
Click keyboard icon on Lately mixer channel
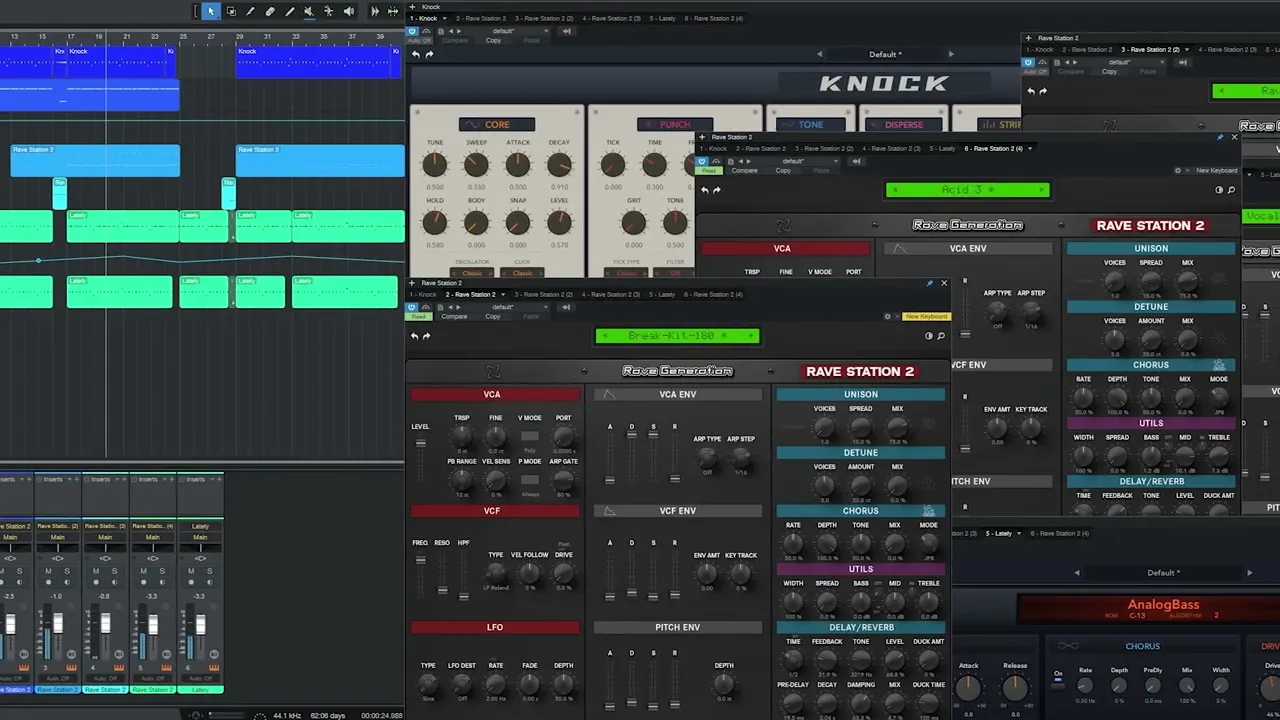pyautogui.click(x=213, y=668)
